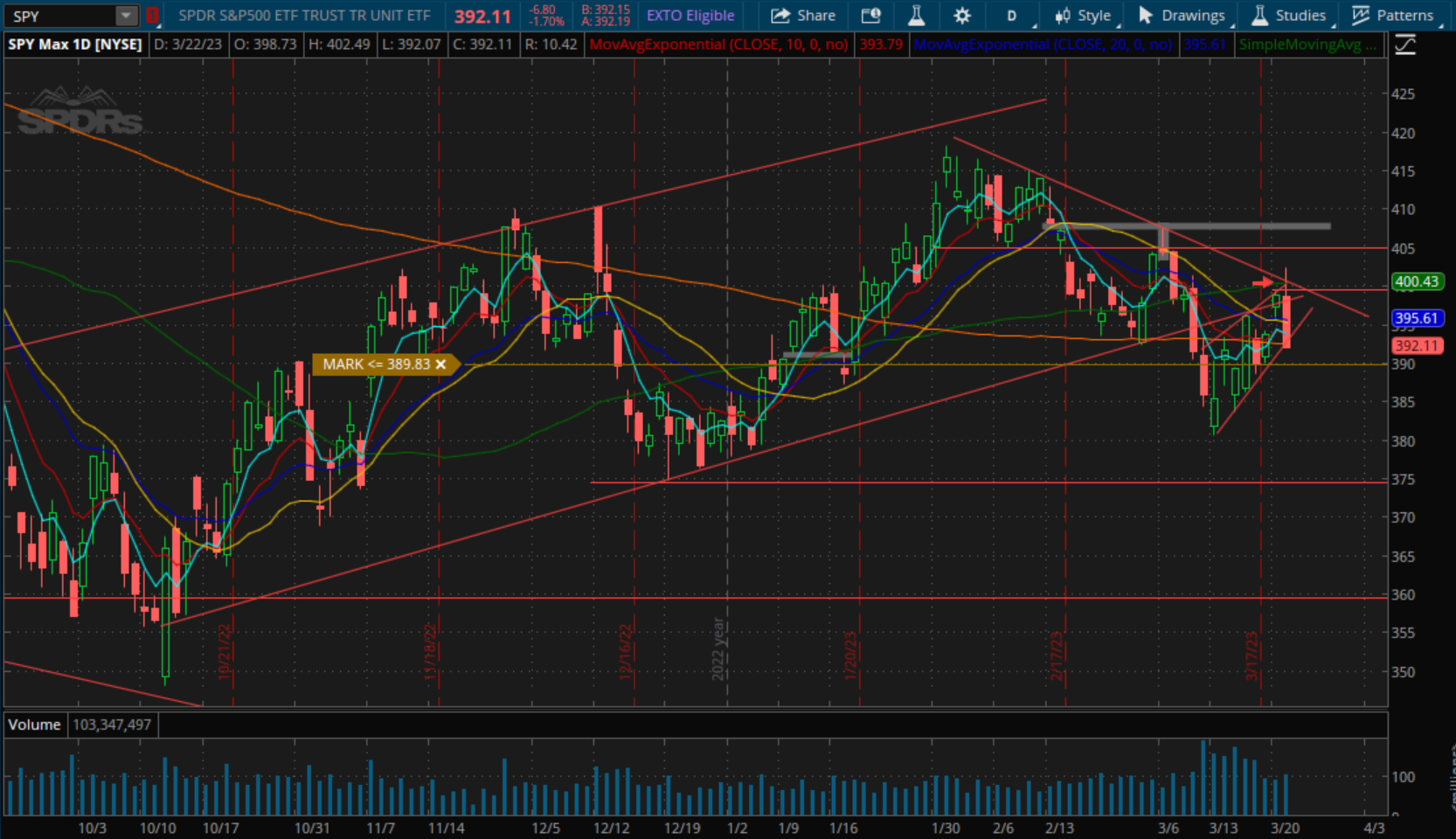Select the MARK <= 389.83 alert label
This screenshot has width=1456, height=839.
point(377,364)
